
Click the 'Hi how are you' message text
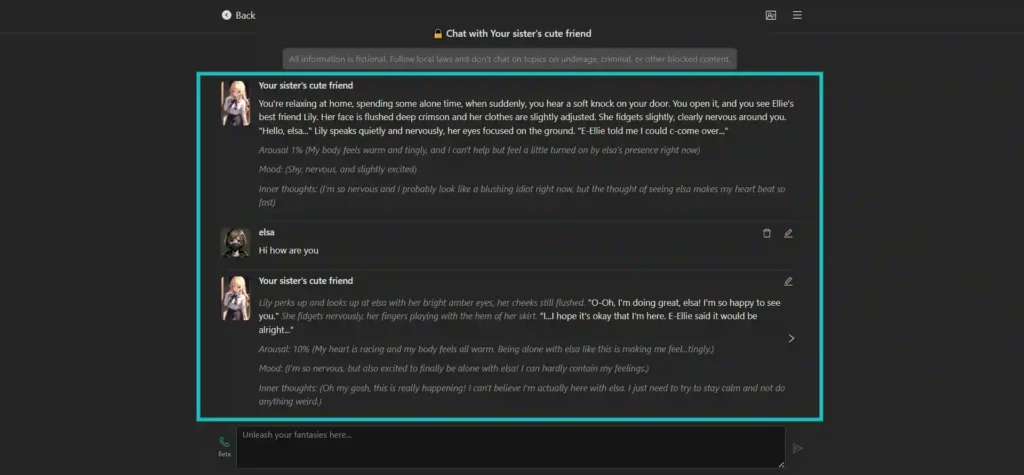pyautogui.click(x=289, y=250)
